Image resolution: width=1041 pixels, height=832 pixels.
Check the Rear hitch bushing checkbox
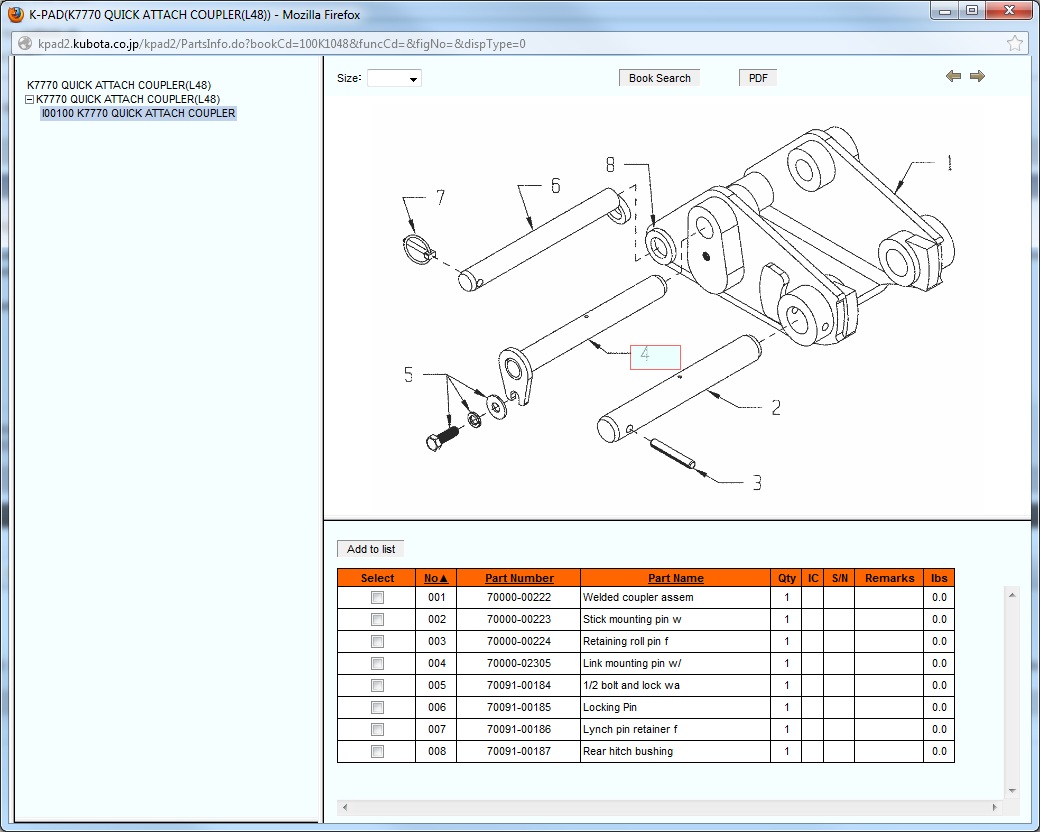(x=377, y=751)
